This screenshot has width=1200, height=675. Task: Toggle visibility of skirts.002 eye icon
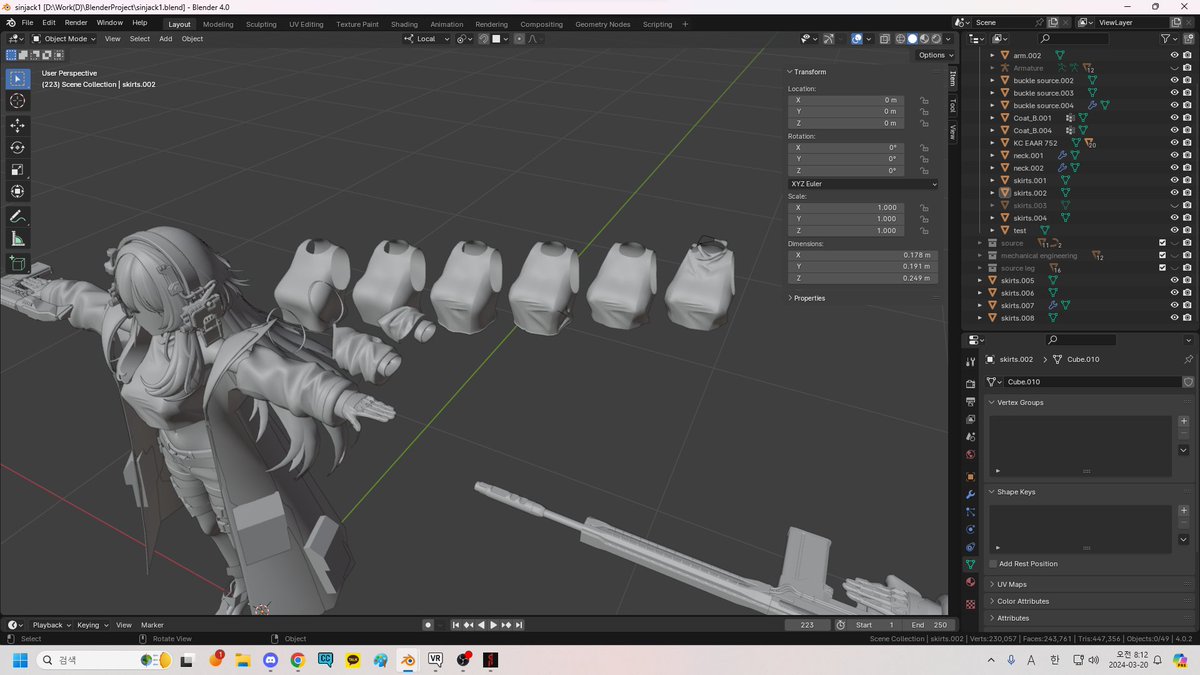(1174, 193)
